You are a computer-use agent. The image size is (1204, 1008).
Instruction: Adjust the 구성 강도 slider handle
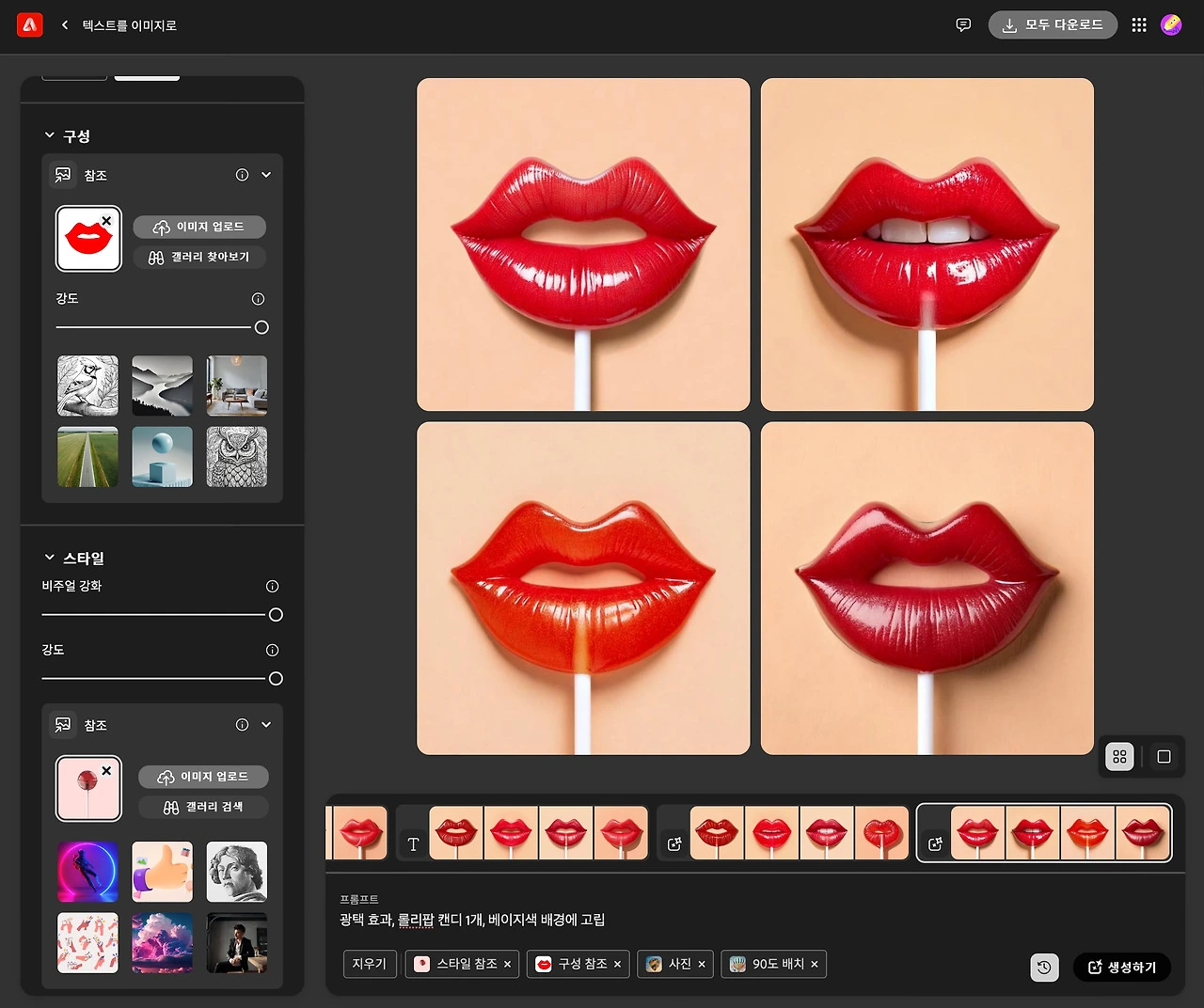pyautogui.click(x=261, y=327)
